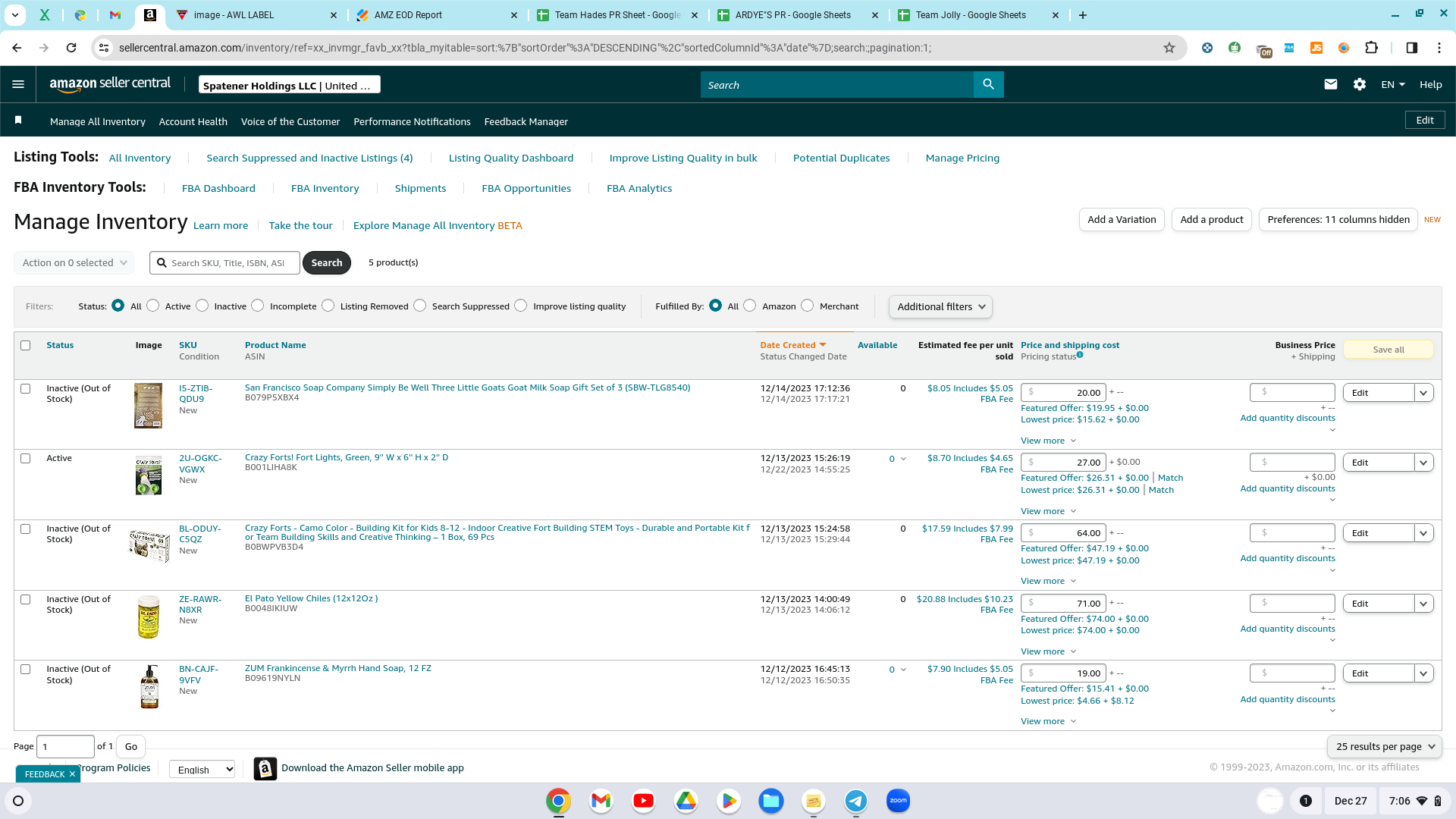The image size is (1456, 819).
Task: Filter status by Inactive
Action: (202, 306)
